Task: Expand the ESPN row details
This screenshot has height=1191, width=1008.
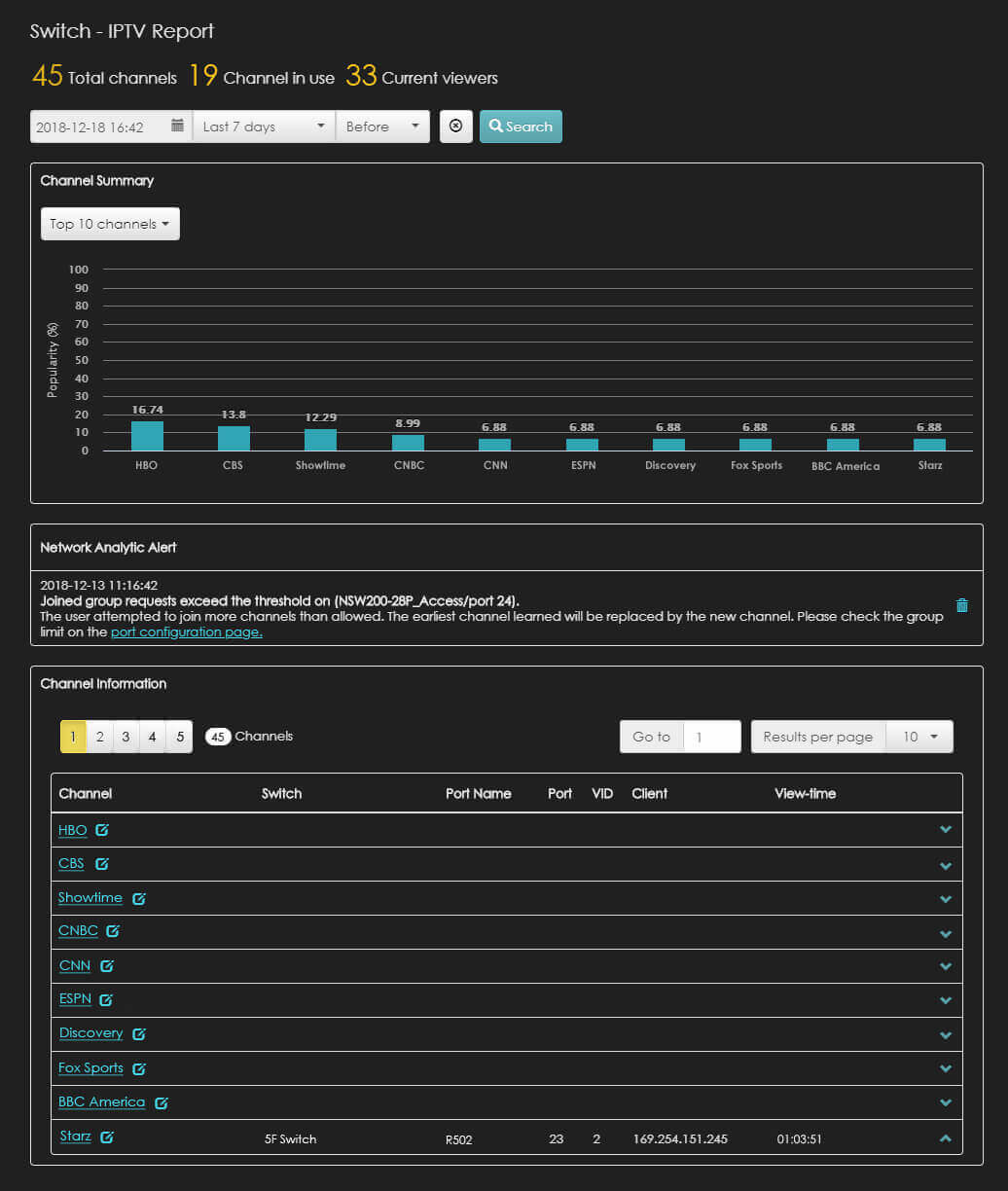Action: [946, 1000]
